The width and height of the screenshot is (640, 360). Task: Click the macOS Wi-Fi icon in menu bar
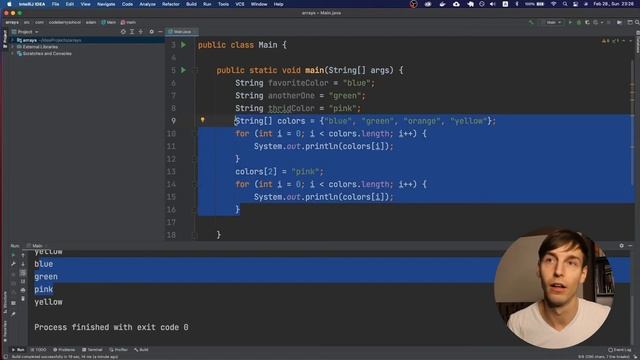553,4
